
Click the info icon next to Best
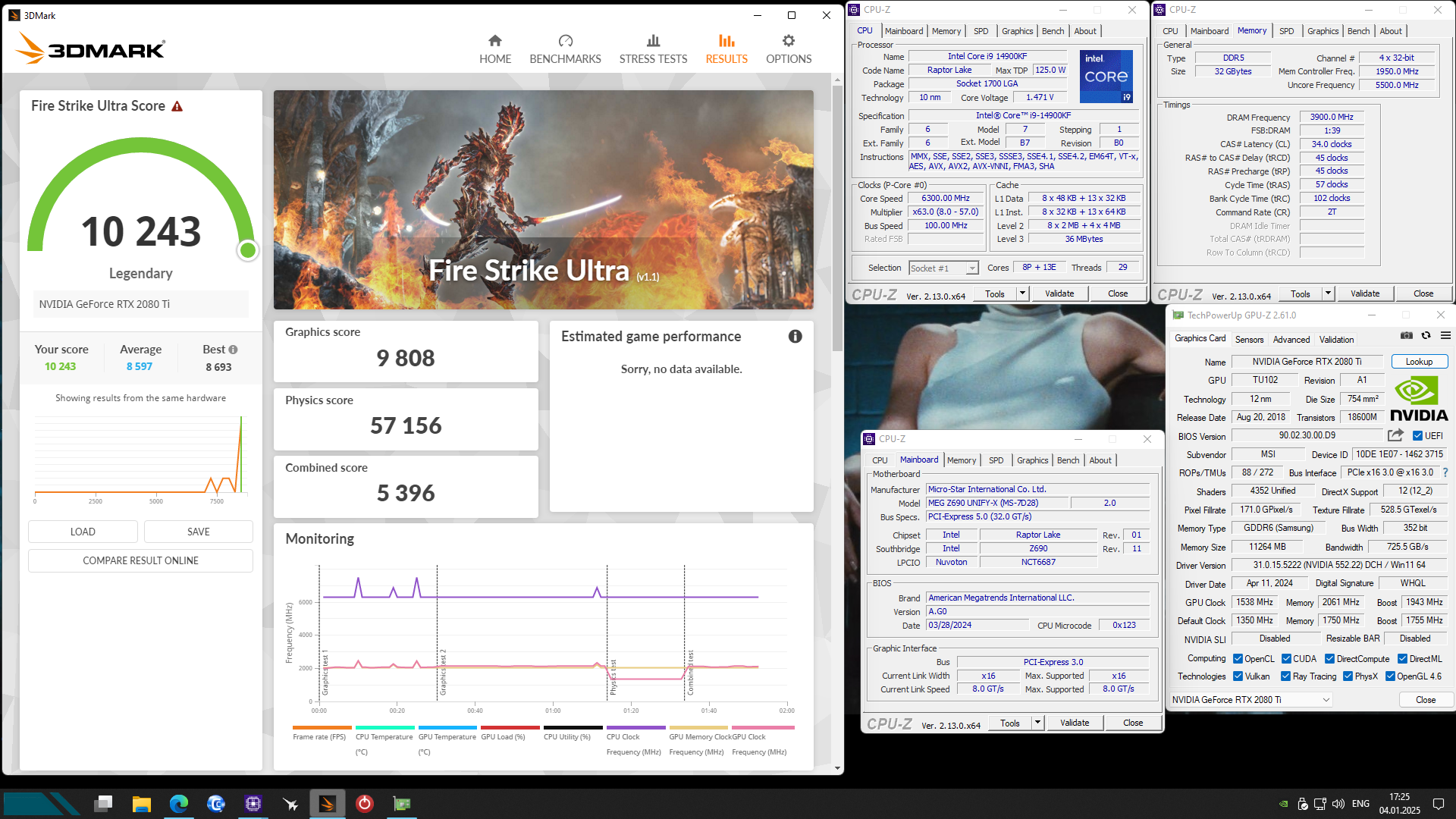233,350
